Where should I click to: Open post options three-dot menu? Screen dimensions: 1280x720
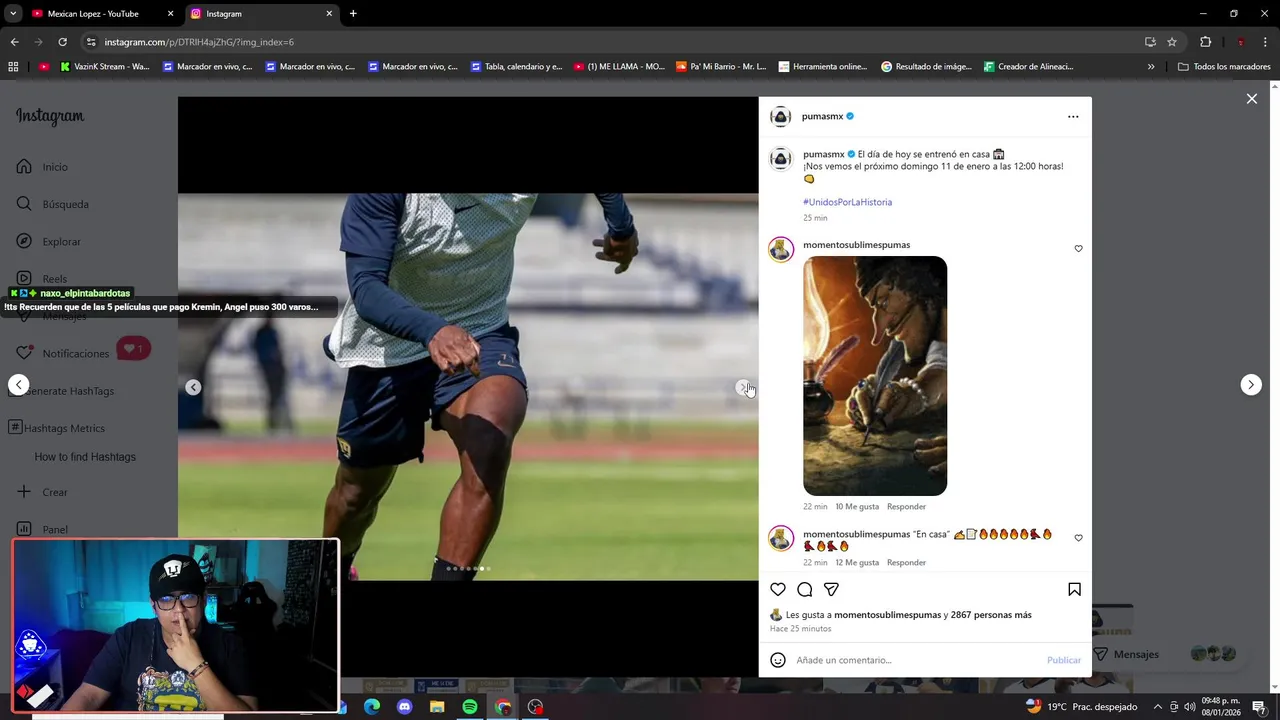(x=1073, y=117)
